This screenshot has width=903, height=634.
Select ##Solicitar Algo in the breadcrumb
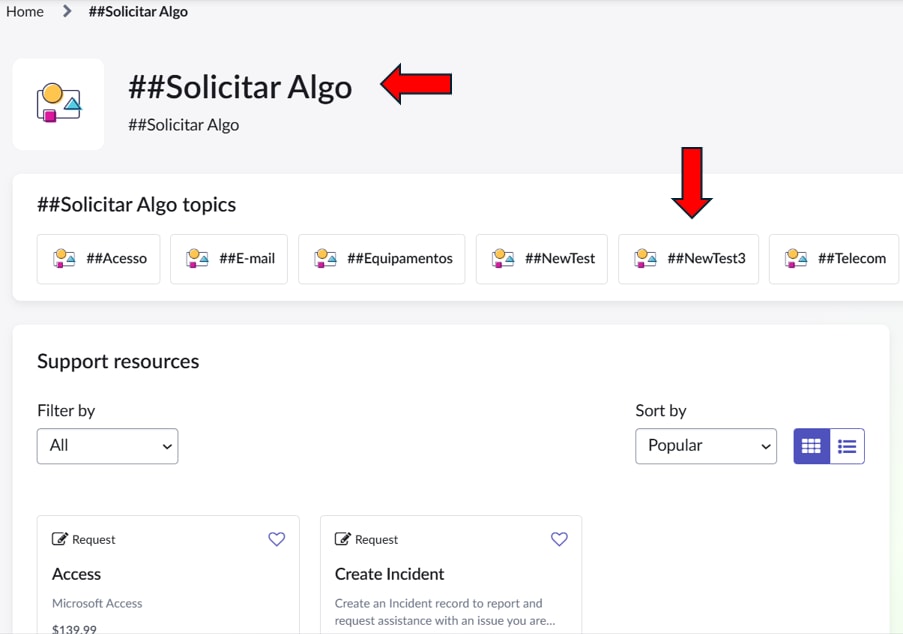click(138, 12)
